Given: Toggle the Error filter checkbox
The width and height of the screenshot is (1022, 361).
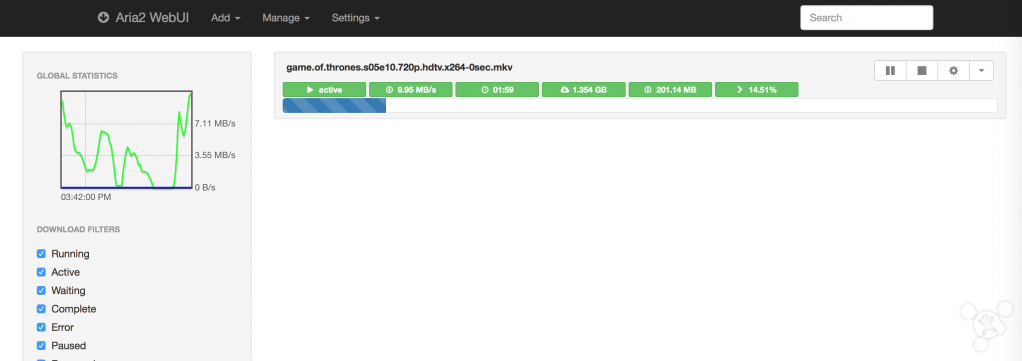Looking at the screenshot, I should pyautogui.click(x=41, y=327).
